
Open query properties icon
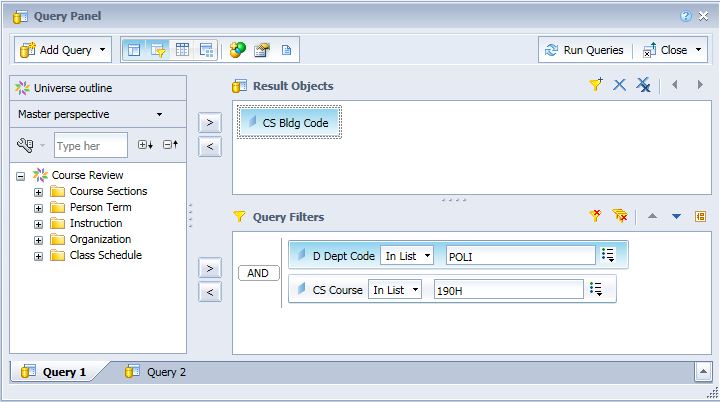262,50
